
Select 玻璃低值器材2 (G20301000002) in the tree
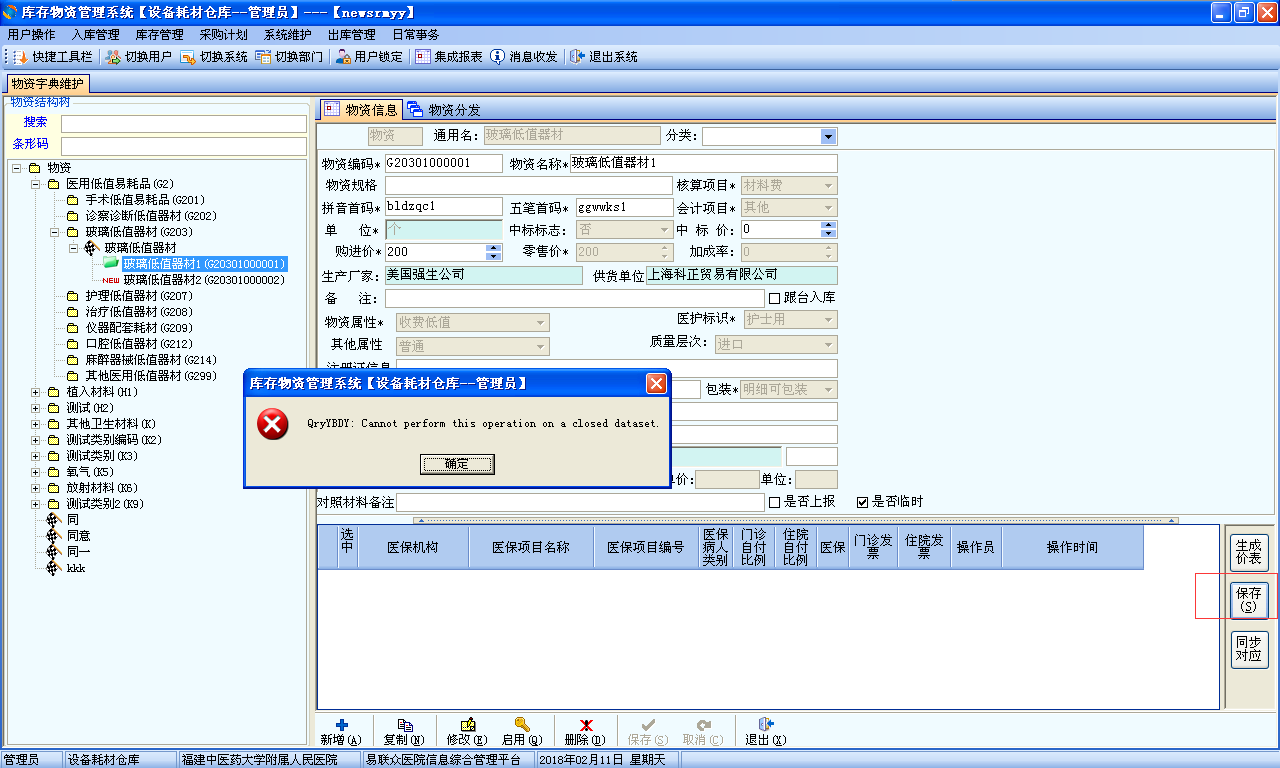pos(204,280)
